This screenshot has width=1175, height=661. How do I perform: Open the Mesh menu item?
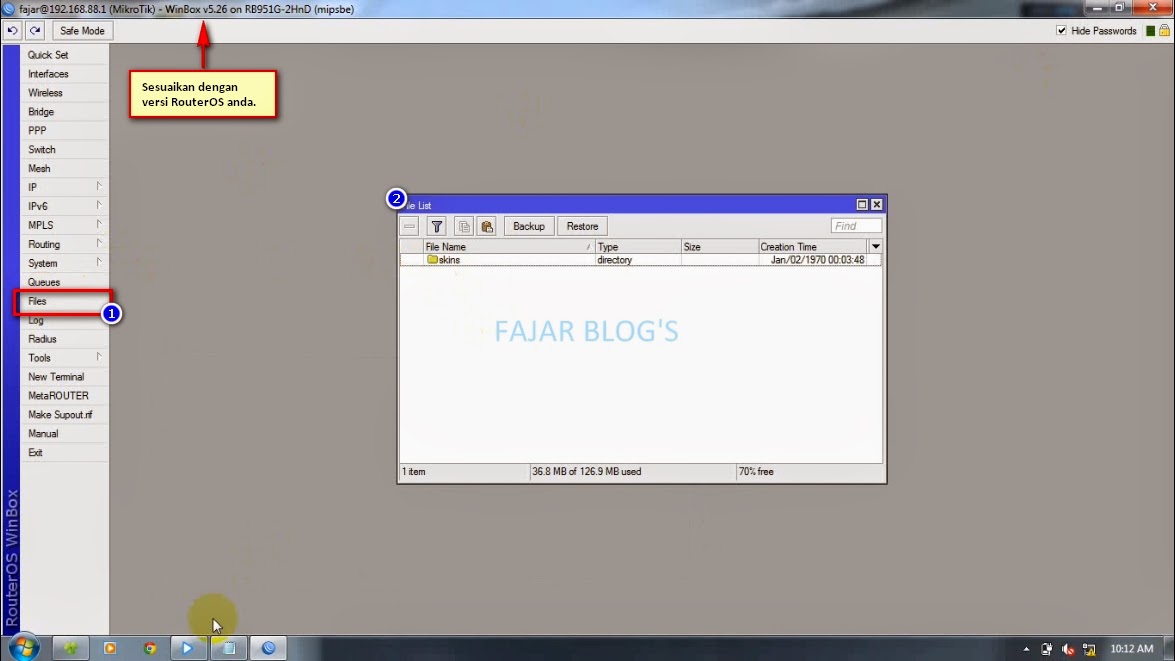pyautogui.click(x=39, y=169)
